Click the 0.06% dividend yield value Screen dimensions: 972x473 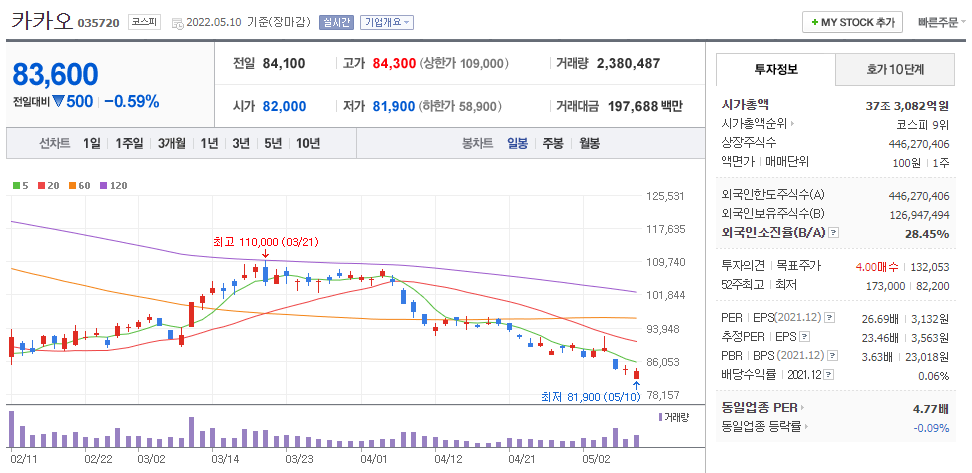933,376
